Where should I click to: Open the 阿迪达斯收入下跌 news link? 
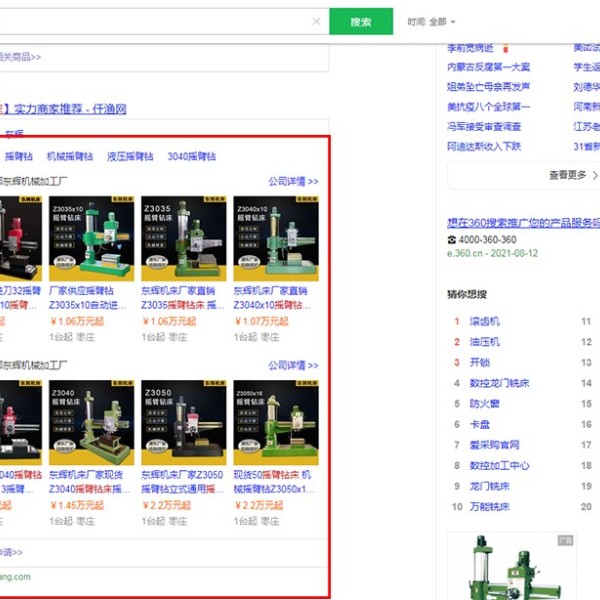click(x=484, y=147)
